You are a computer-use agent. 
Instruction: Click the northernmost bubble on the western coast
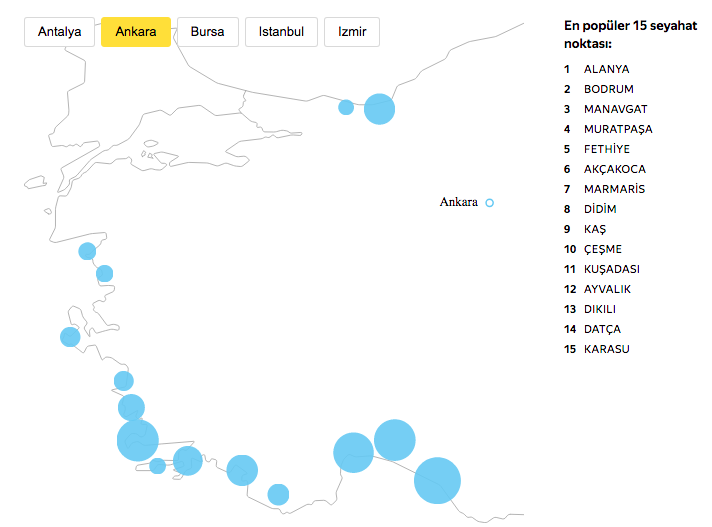pos(87,251)
